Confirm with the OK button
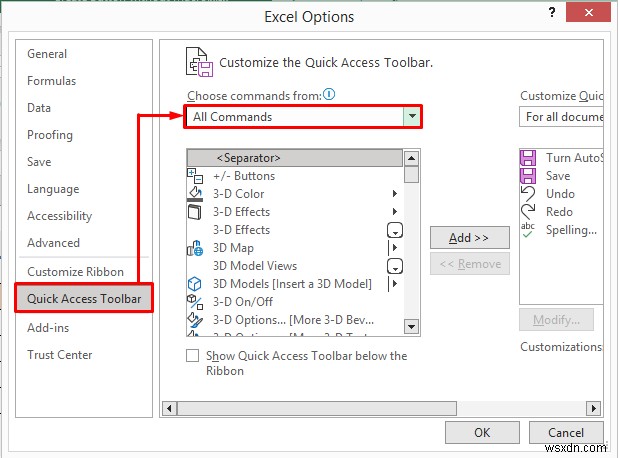Image resolution: width=618 pixels, height=458 pixels. coord(482,432)
